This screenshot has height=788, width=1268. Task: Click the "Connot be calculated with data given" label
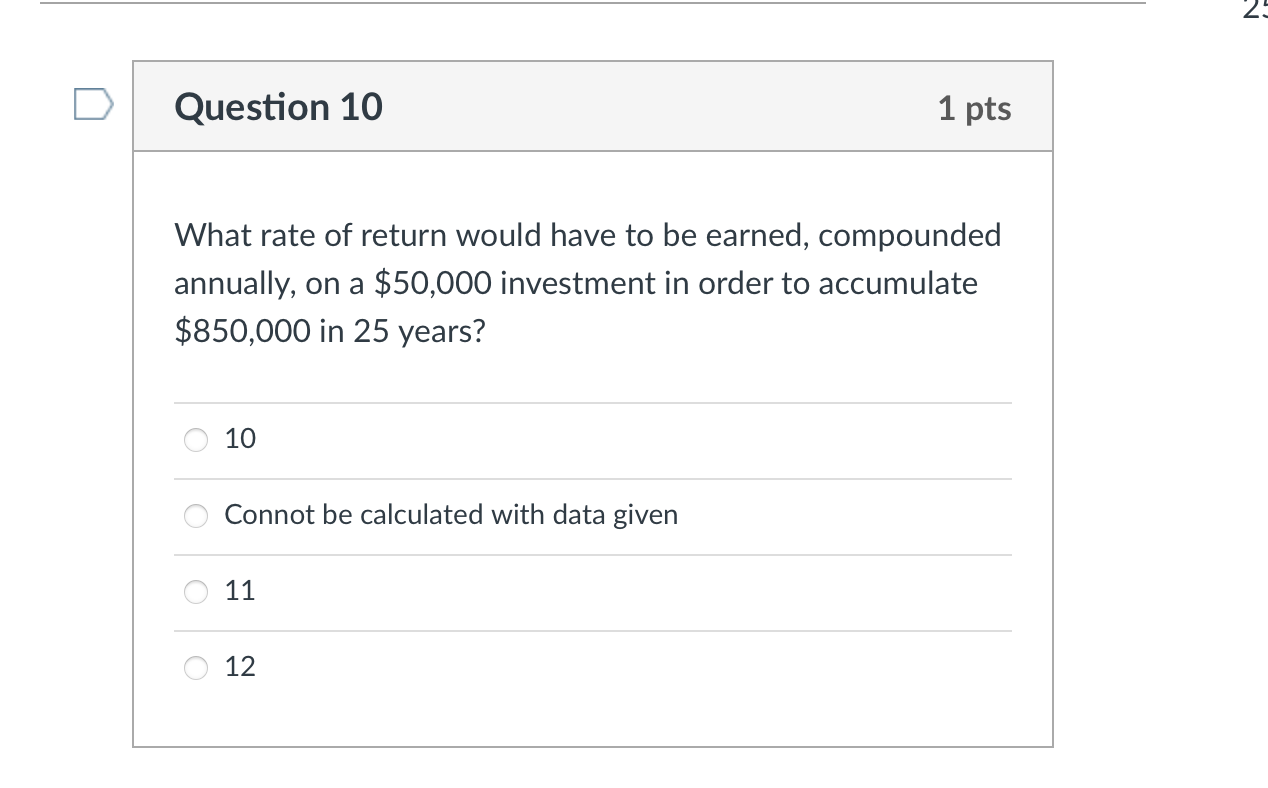click(451, 515)
